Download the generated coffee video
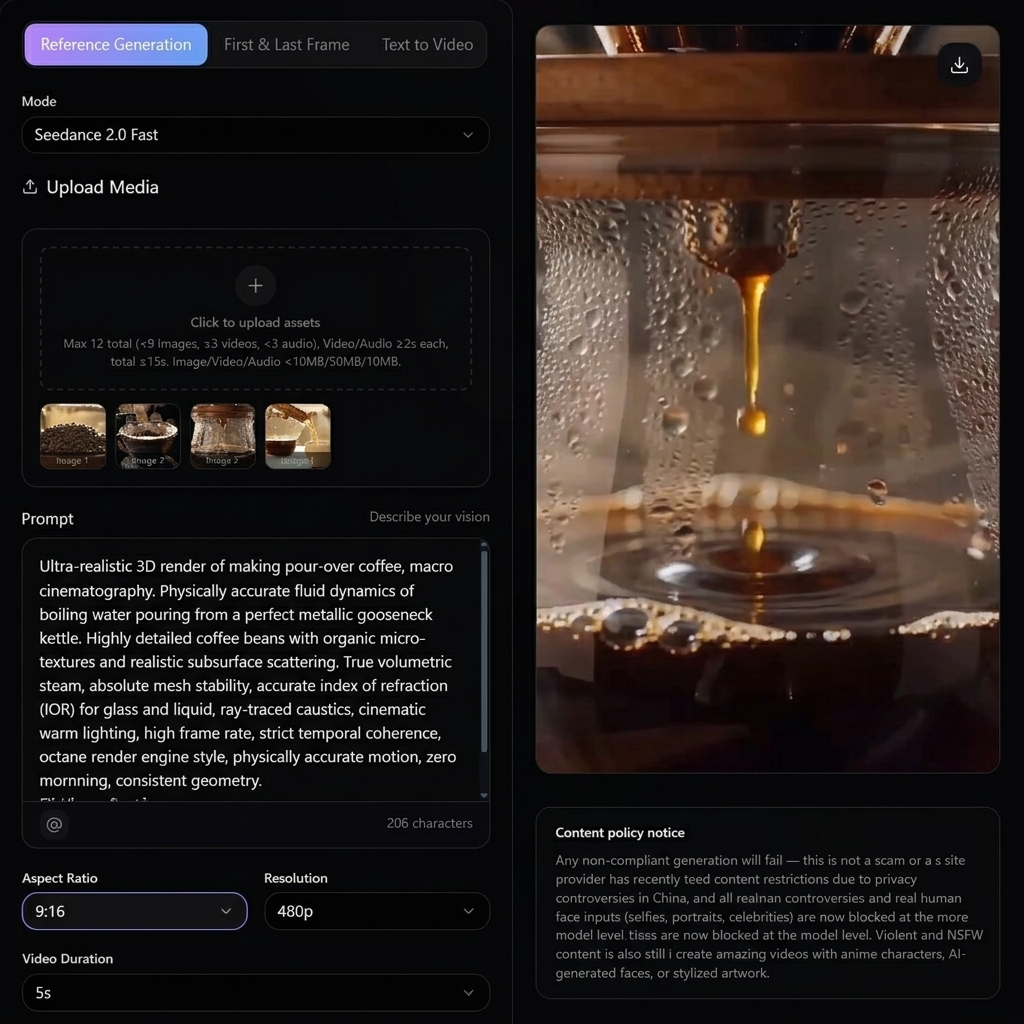The height and width of the screenshot is (1024, 1024). [959, 65]
